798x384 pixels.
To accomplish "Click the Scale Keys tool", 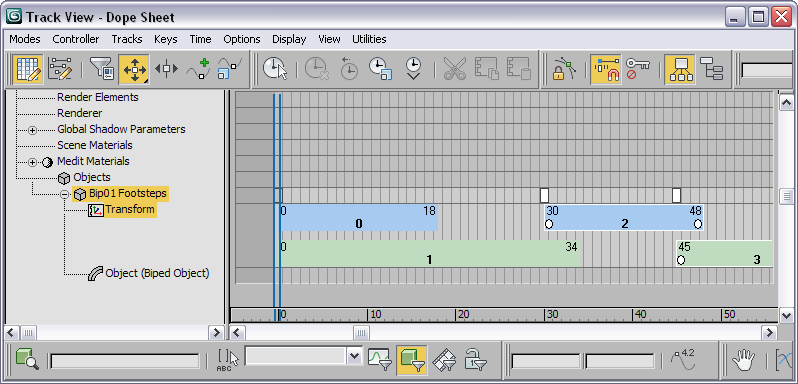I will point(230,69).
